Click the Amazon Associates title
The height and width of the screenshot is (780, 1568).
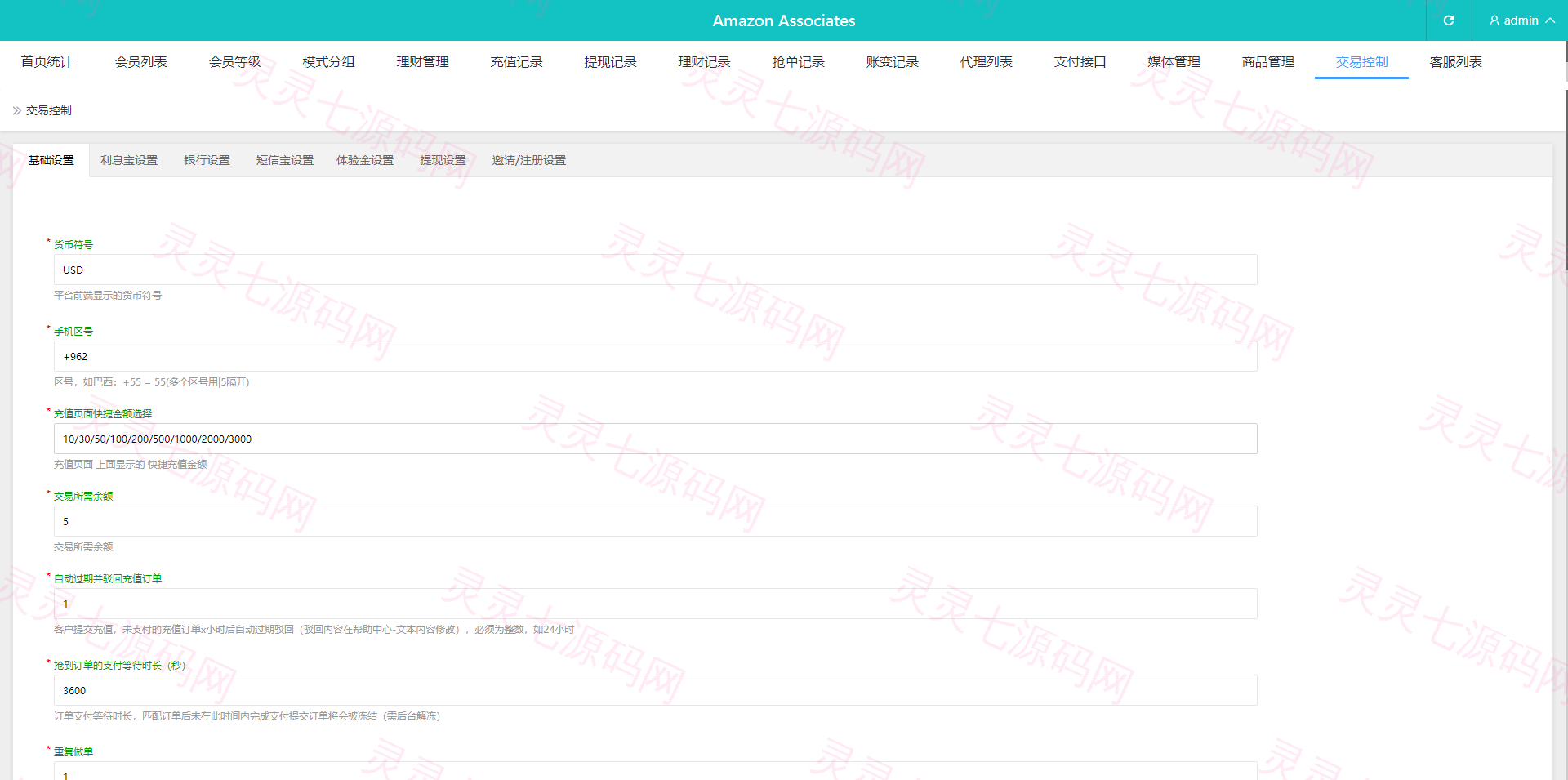[x=784, y=20]
